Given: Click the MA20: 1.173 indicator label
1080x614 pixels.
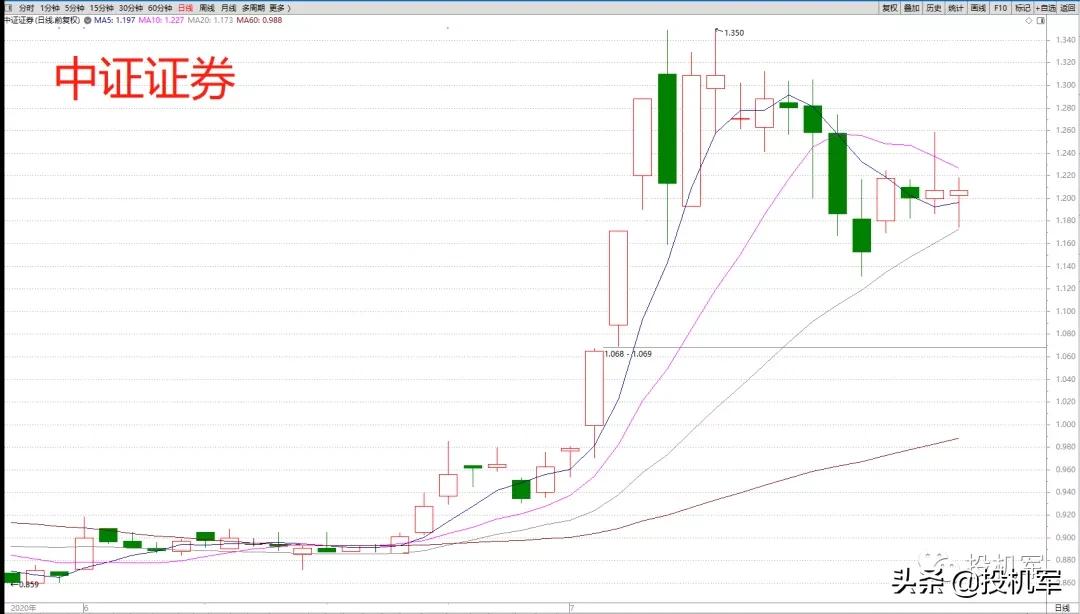Looking at the screenshot, I should [210, 20].
